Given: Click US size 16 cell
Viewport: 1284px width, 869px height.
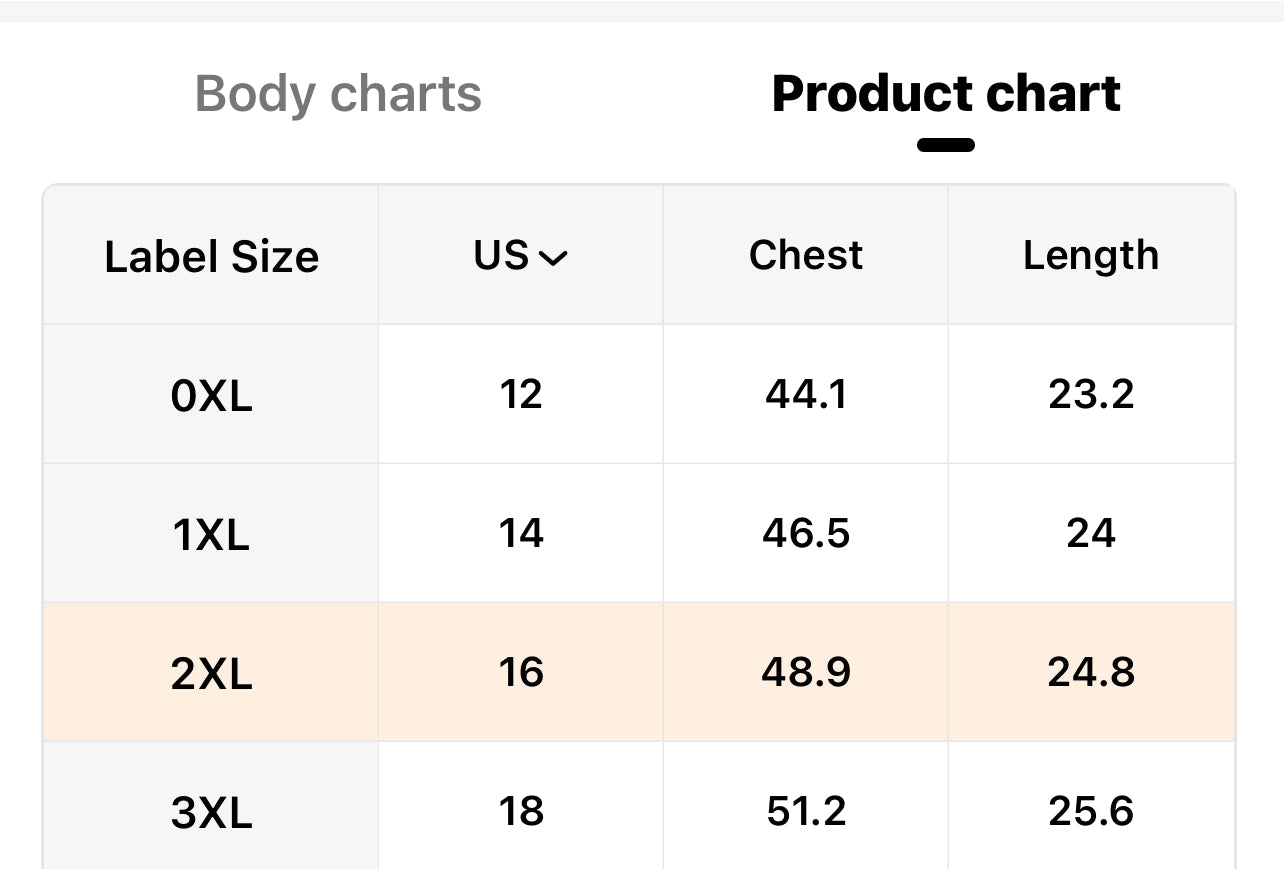Looking at the screenshot, I should [521, 673].
